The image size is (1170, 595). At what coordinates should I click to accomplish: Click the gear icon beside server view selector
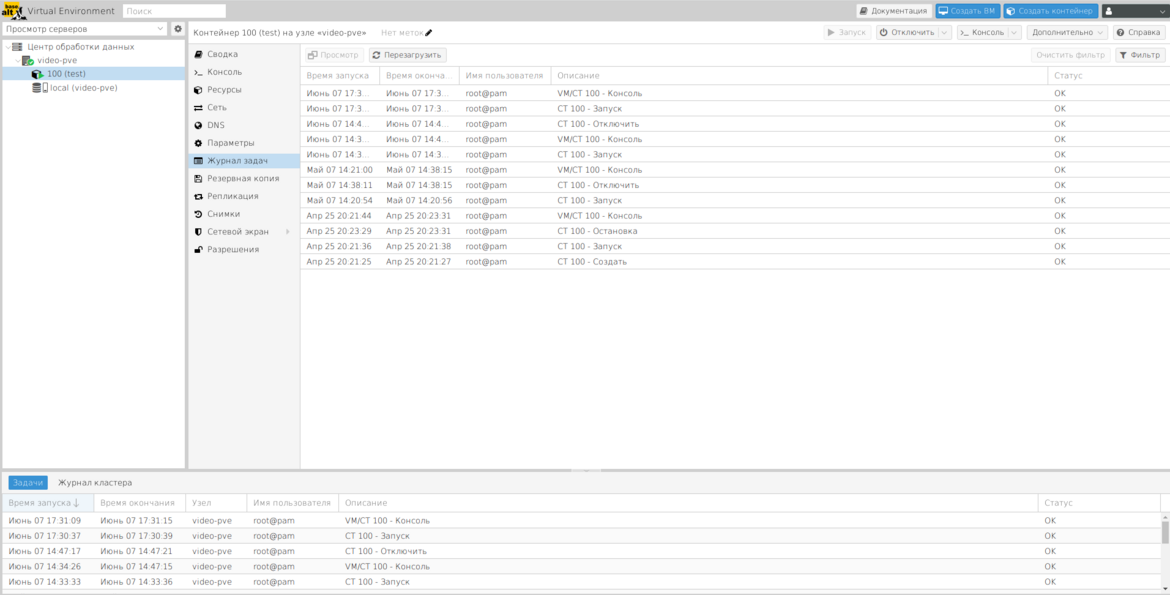click(x=178, y=29)
